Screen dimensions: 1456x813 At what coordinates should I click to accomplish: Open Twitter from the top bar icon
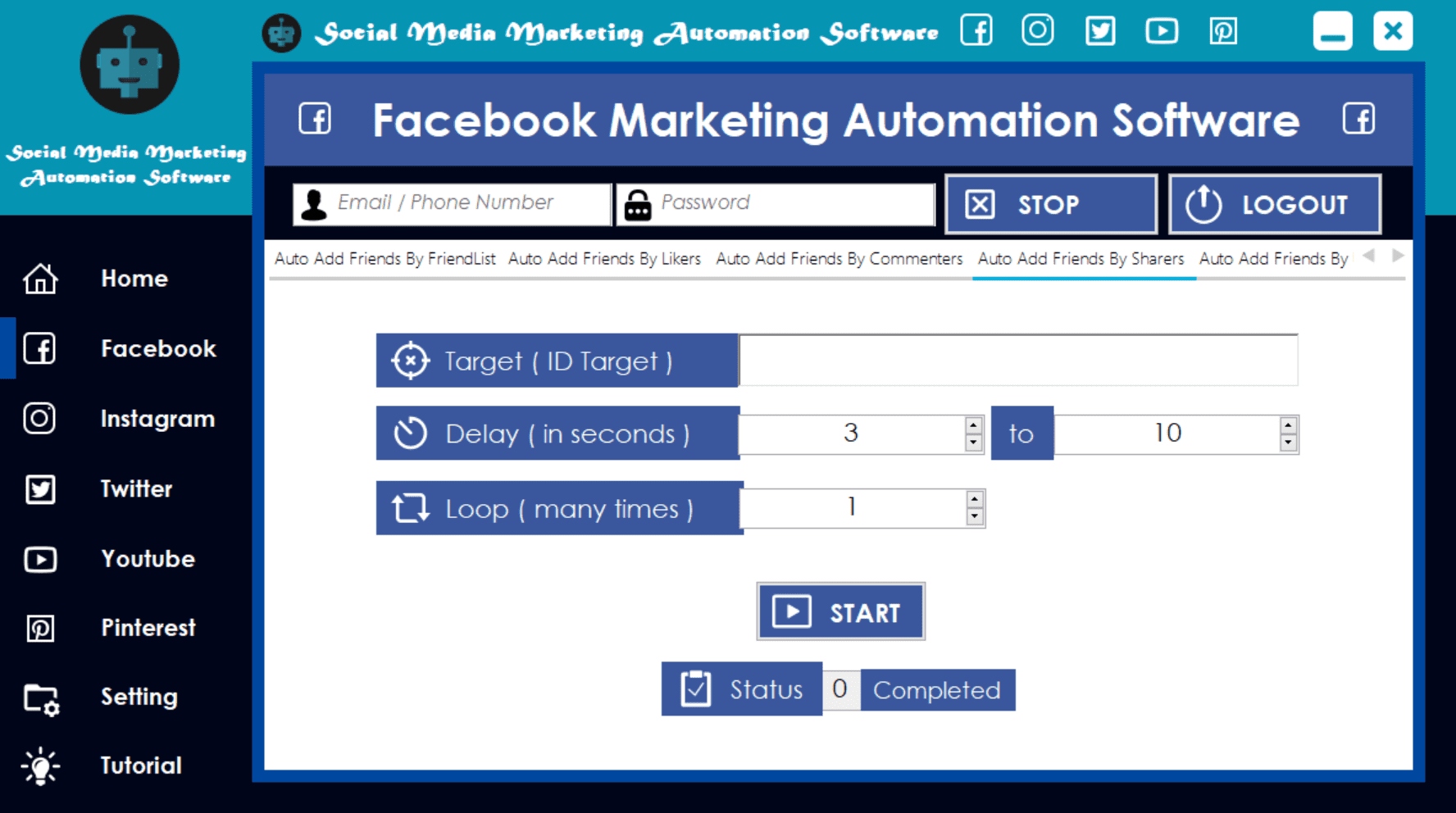tap(1100, 31)
